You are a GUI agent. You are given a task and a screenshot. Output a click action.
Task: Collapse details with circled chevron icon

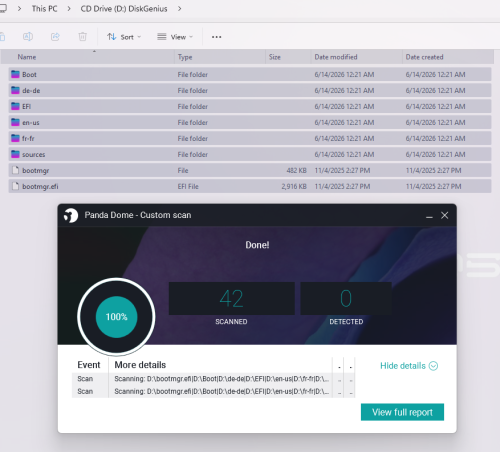click(433, 366)
